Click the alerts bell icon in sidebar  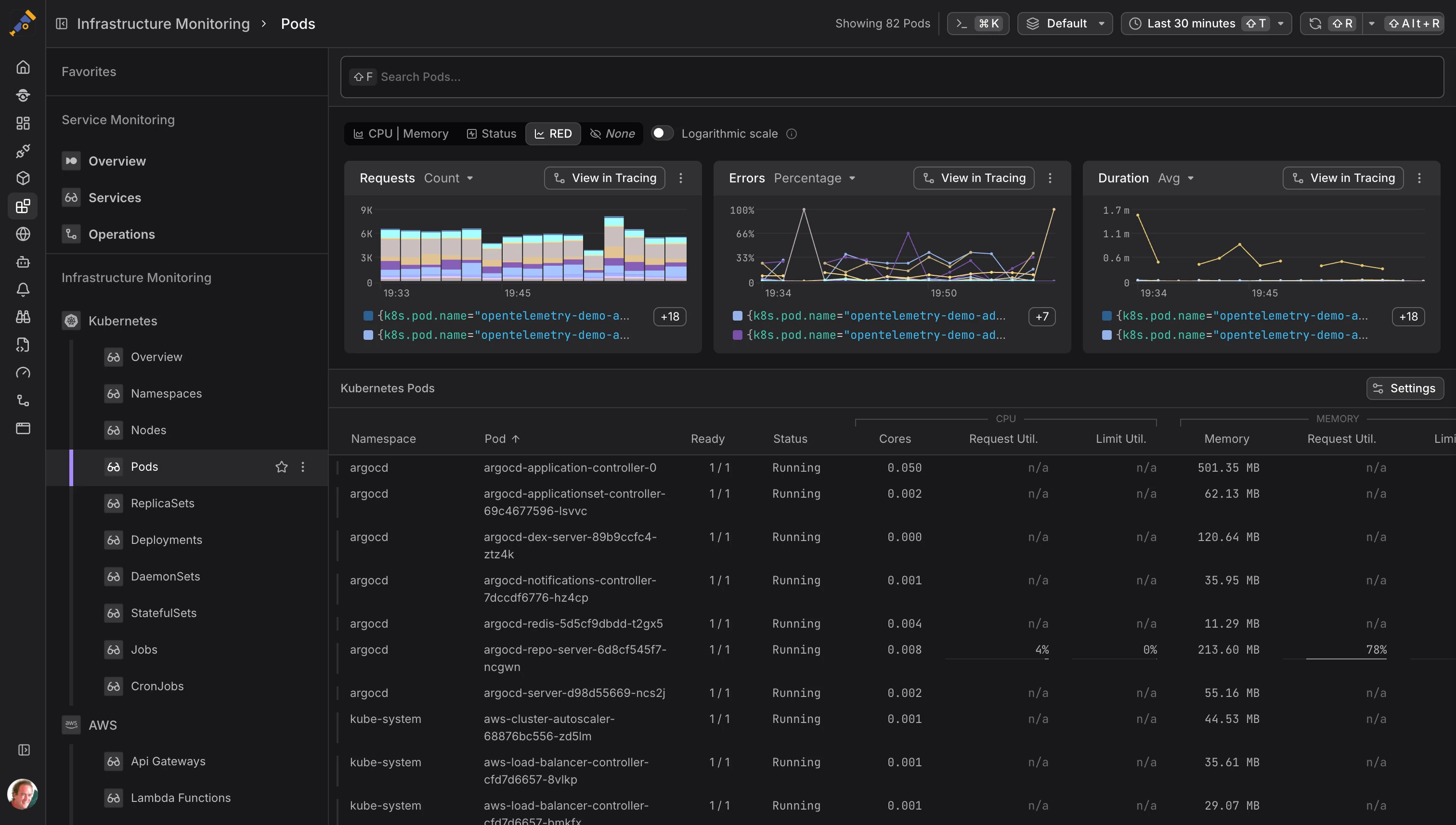click(x=23, y=290)
